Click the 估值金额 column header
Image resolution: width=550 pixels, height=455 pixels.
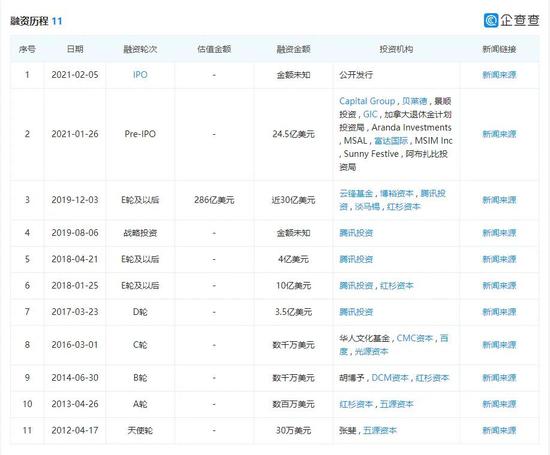[214, 49]
